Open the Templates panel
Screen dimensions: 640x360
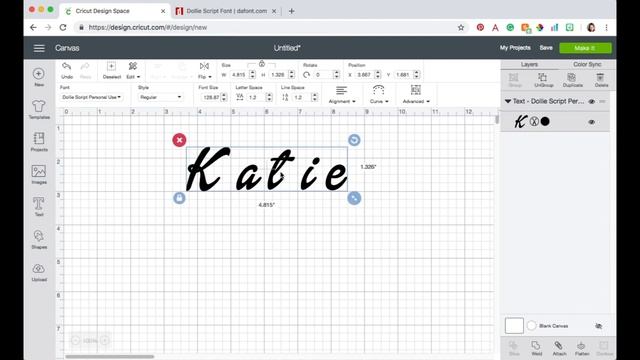pos(39,106)
